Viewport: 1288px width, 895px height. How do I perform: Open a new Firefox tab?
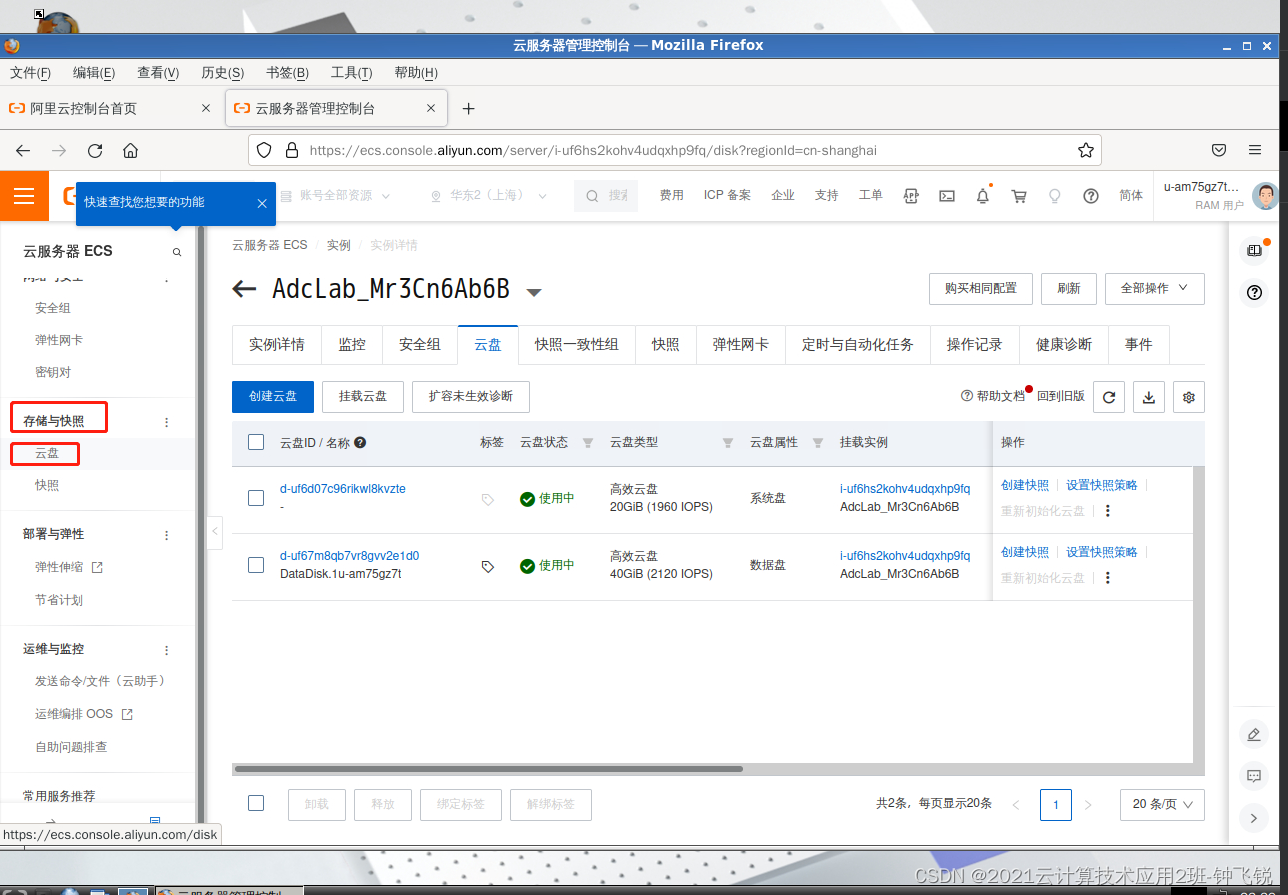tap(468, 108)
